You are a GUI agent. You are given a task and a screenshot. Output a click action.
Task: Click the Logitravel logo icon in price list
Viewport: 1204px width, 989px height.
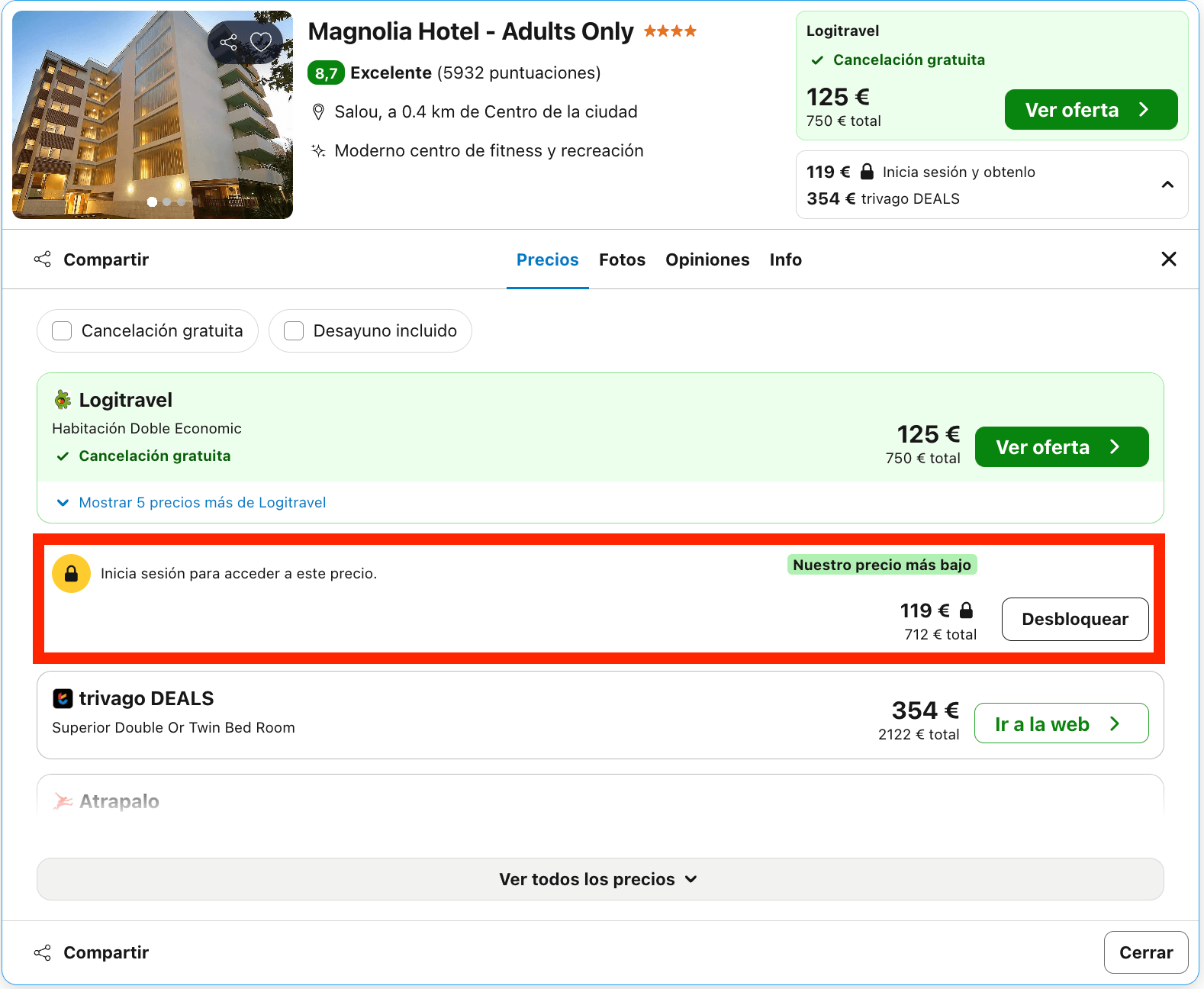pos(63,400)
